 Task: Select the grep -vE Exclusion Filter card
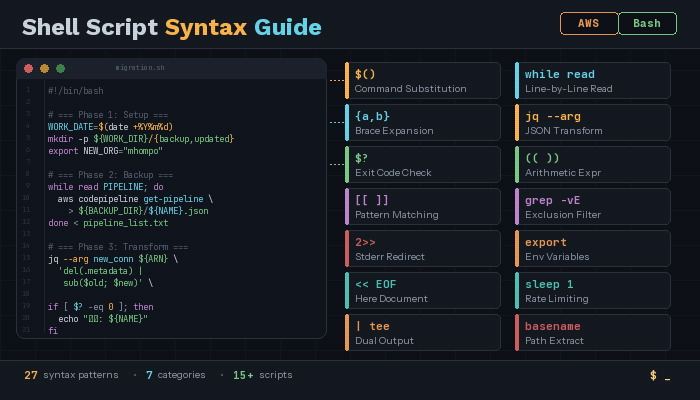click(593, 207)
